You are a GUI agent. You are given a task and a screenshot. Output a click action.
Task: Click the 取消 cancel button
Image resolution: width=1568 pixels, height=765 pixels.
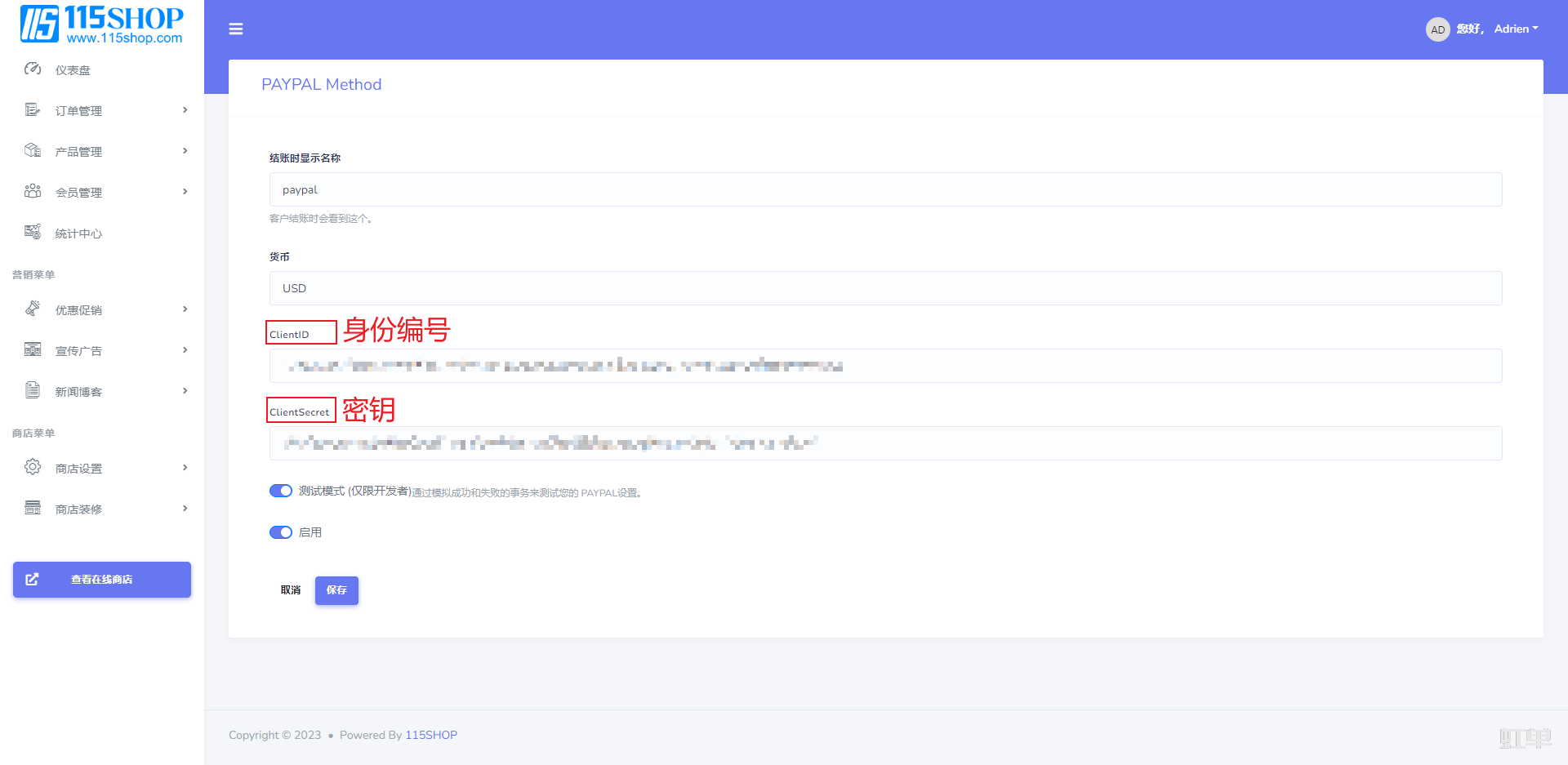[x=291, y=590]
